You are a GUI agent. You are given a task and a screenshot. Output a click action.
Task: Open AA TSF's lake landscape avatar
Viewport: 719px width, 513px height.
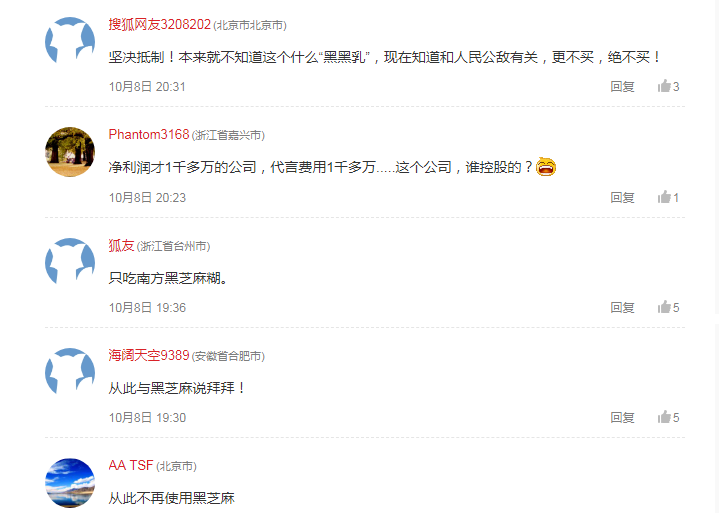70,483
